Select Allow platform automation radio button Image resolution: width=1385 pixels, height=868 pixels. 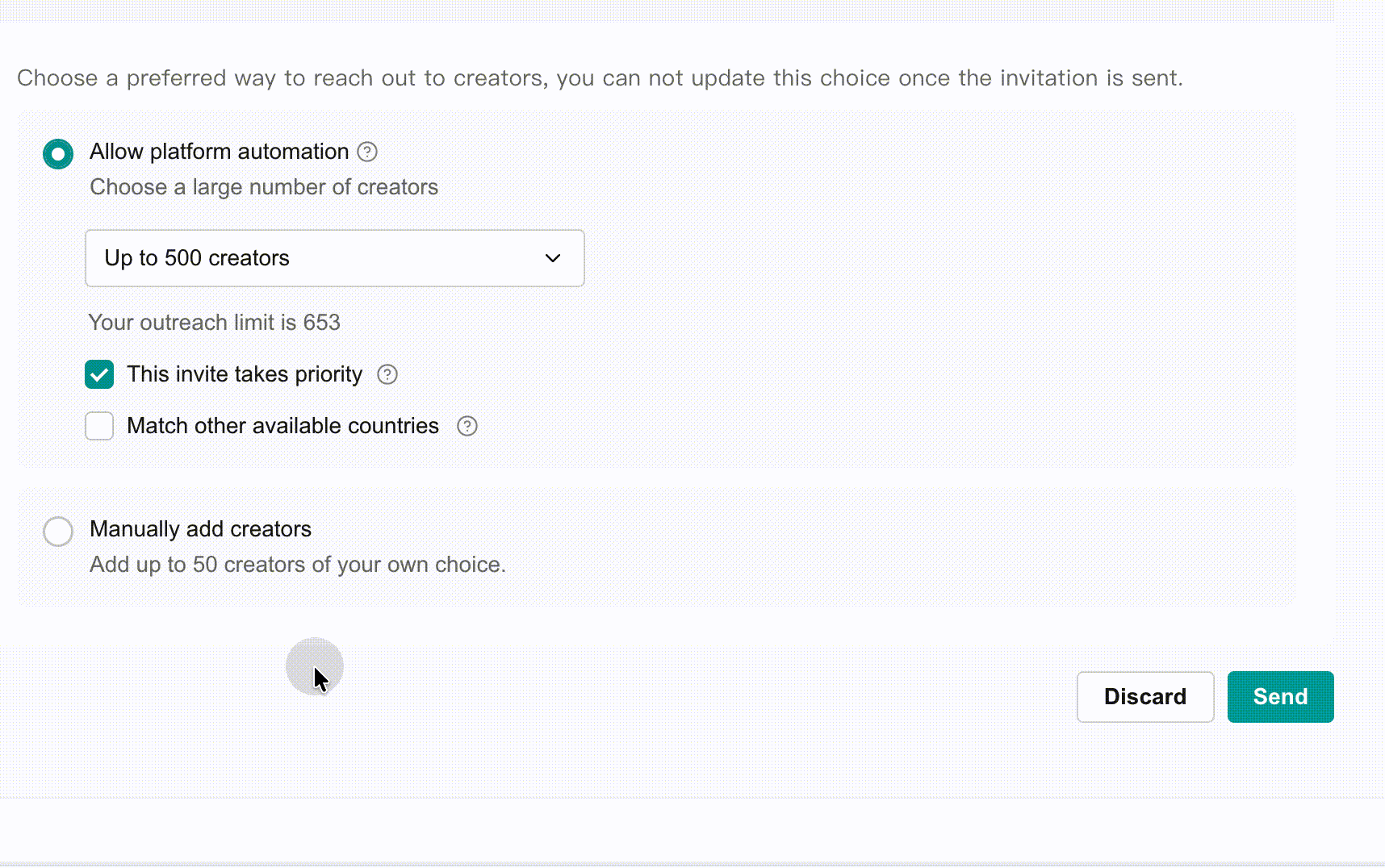click(x=58, y=154)
